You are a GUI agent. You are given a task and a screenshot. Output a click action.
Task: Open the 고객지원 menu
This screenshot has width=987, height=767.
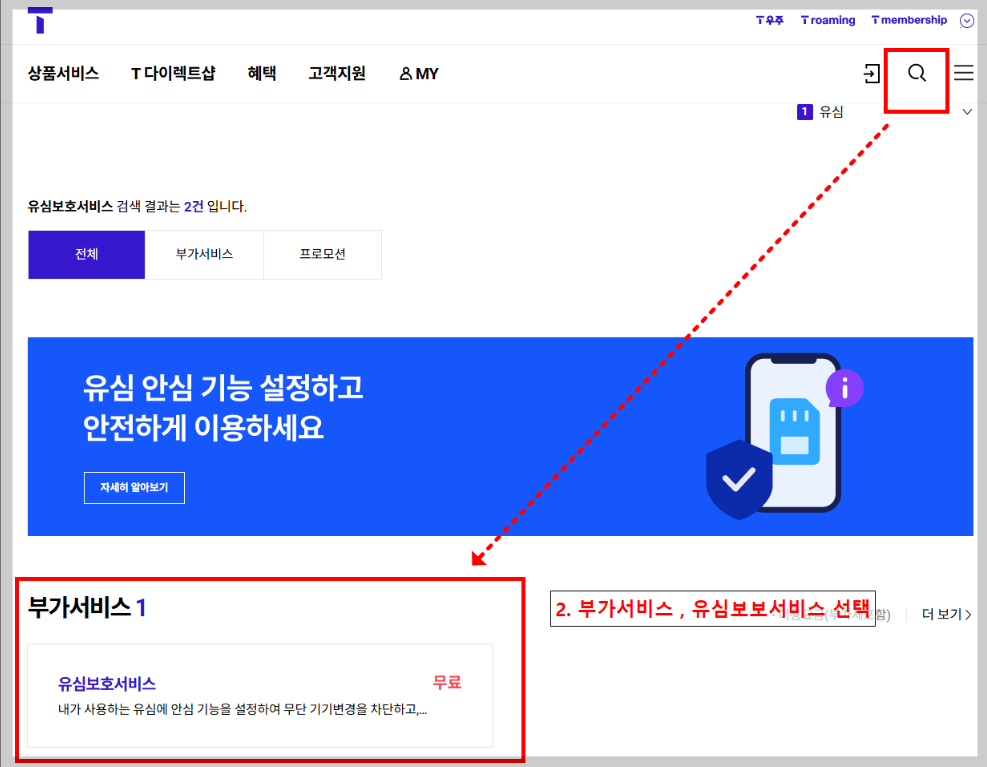coord(337,73)
